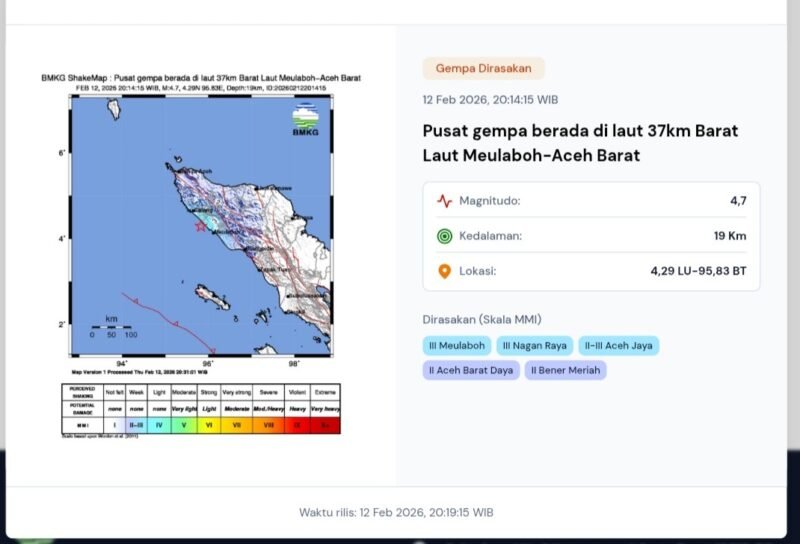Click the MMI IV cyan legend cell

tap(159, 425)
